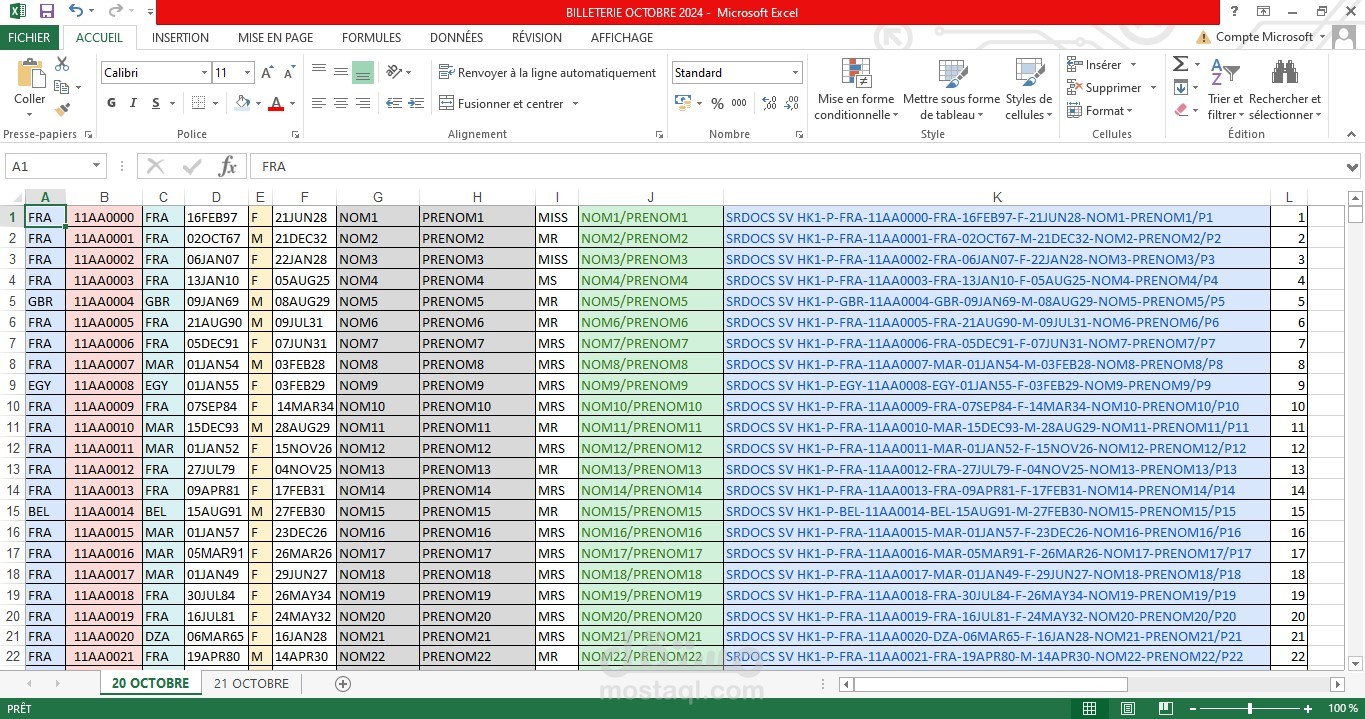Click Compte Microsoft account link

[x=1264, y=37]
